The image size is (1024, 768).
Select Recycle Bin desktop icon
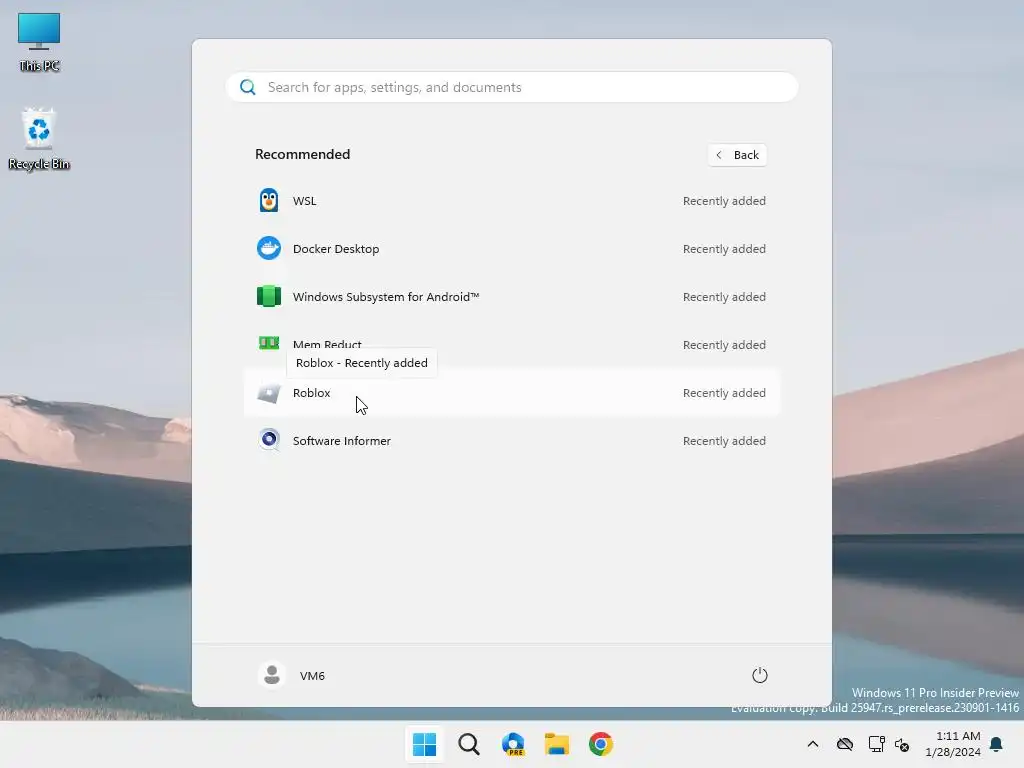(x=39, y=140)
